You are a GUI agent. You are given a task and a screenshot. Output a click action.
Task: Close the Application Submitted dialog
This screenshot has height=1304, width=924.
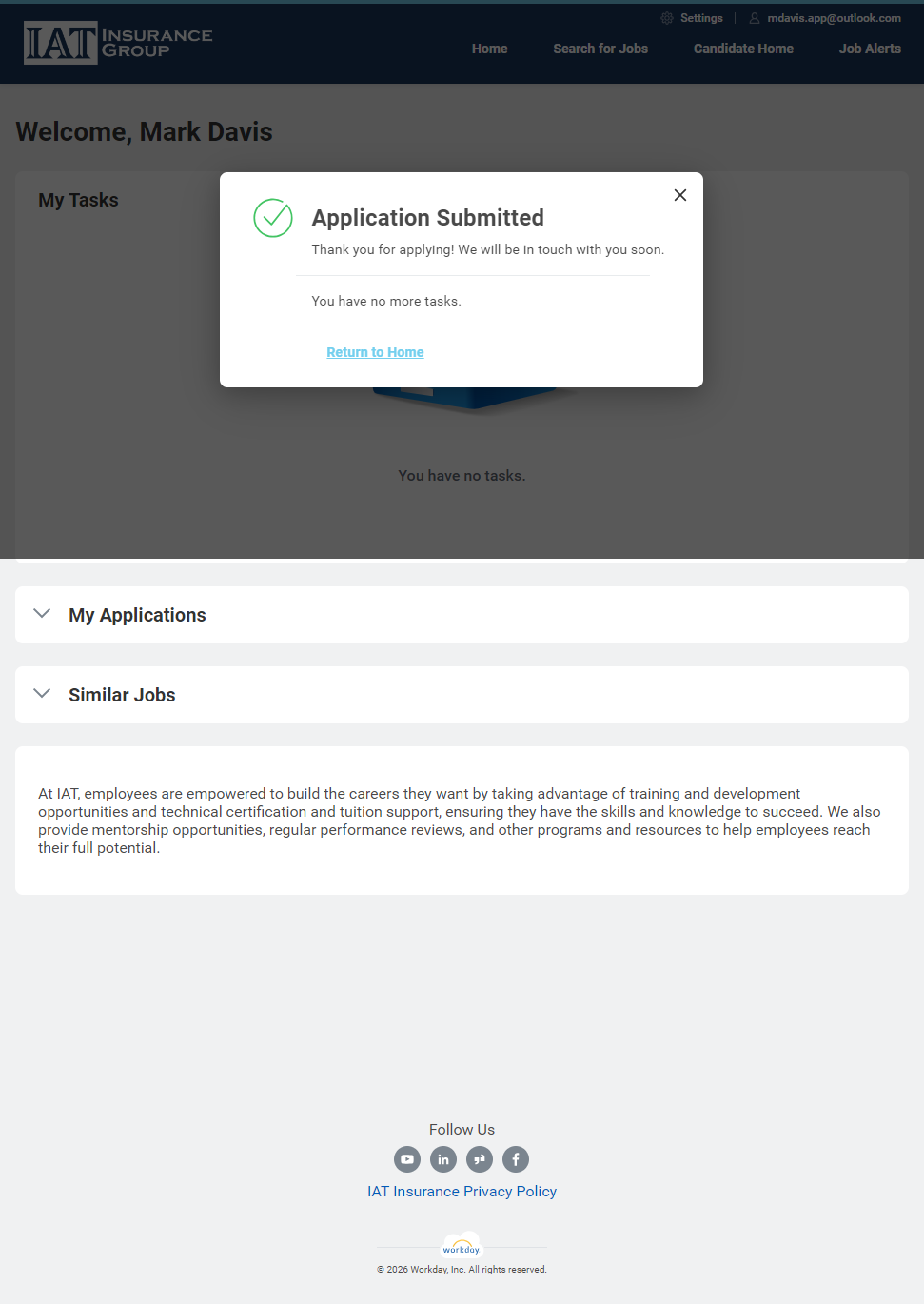680,195
